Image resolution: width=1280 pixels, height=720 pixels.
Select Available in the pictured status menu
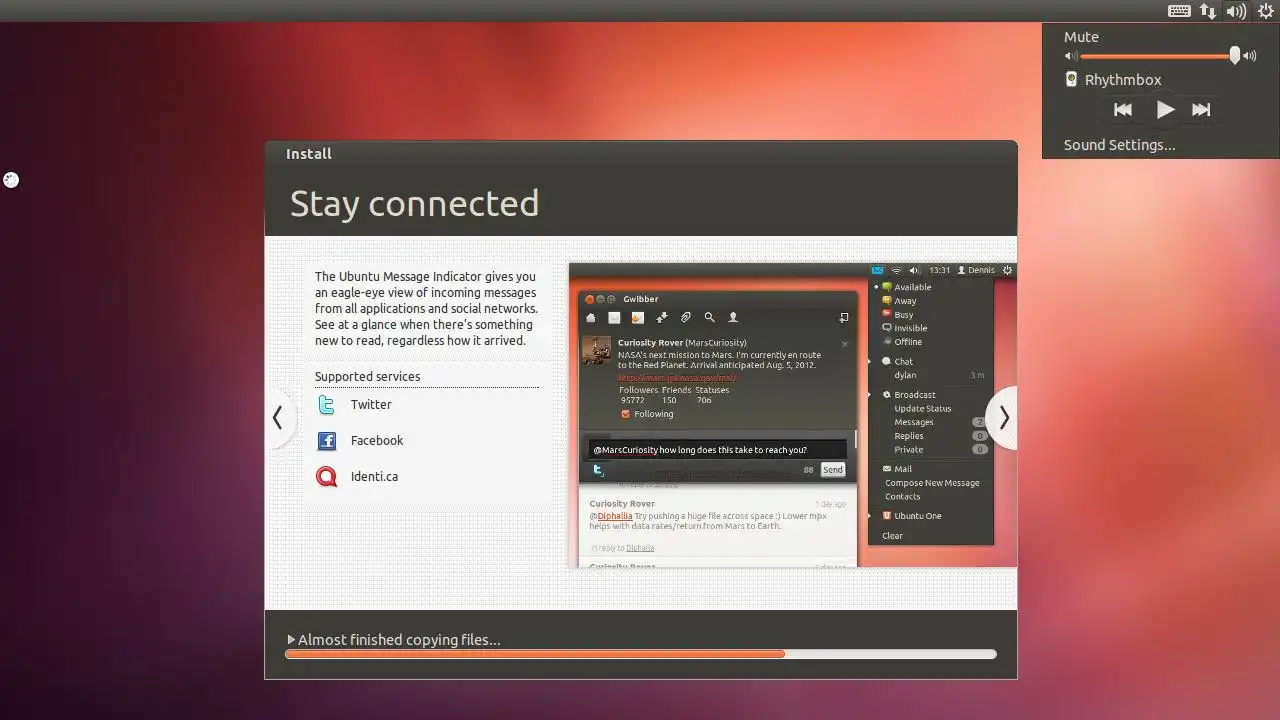coord(912,287)
